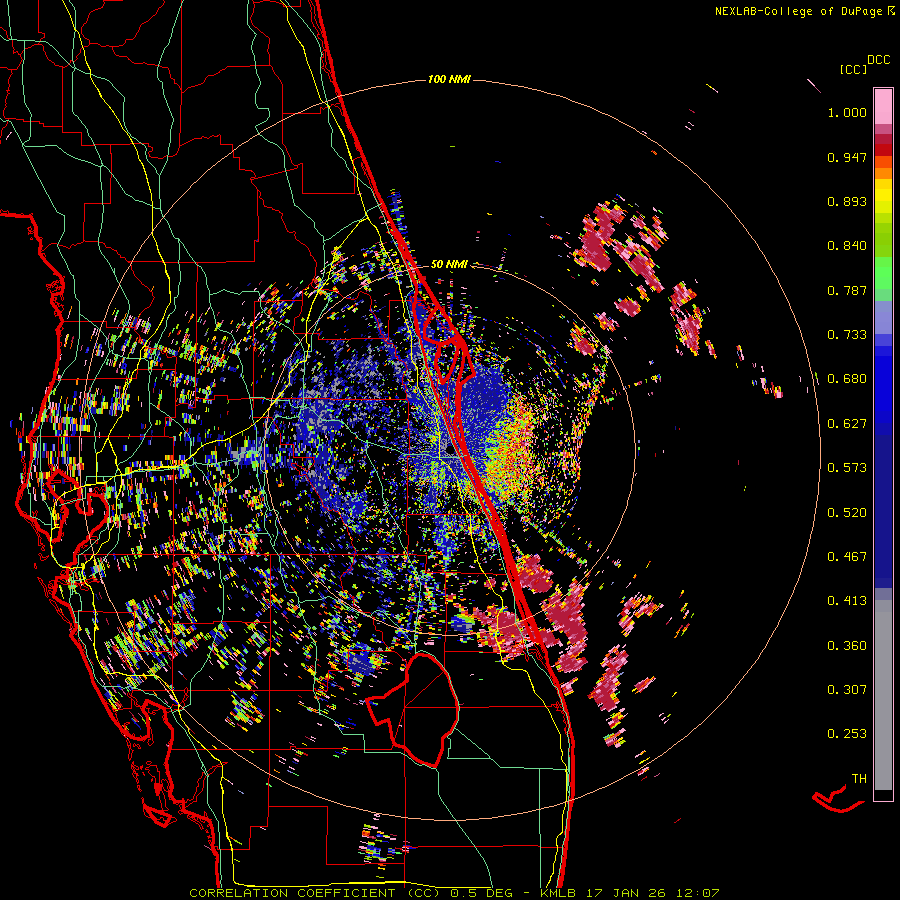The height and width of the screenshot is (900, 900).
Task: Click the 0.787 colorbar tick label
Action: (x=847, y=290)
